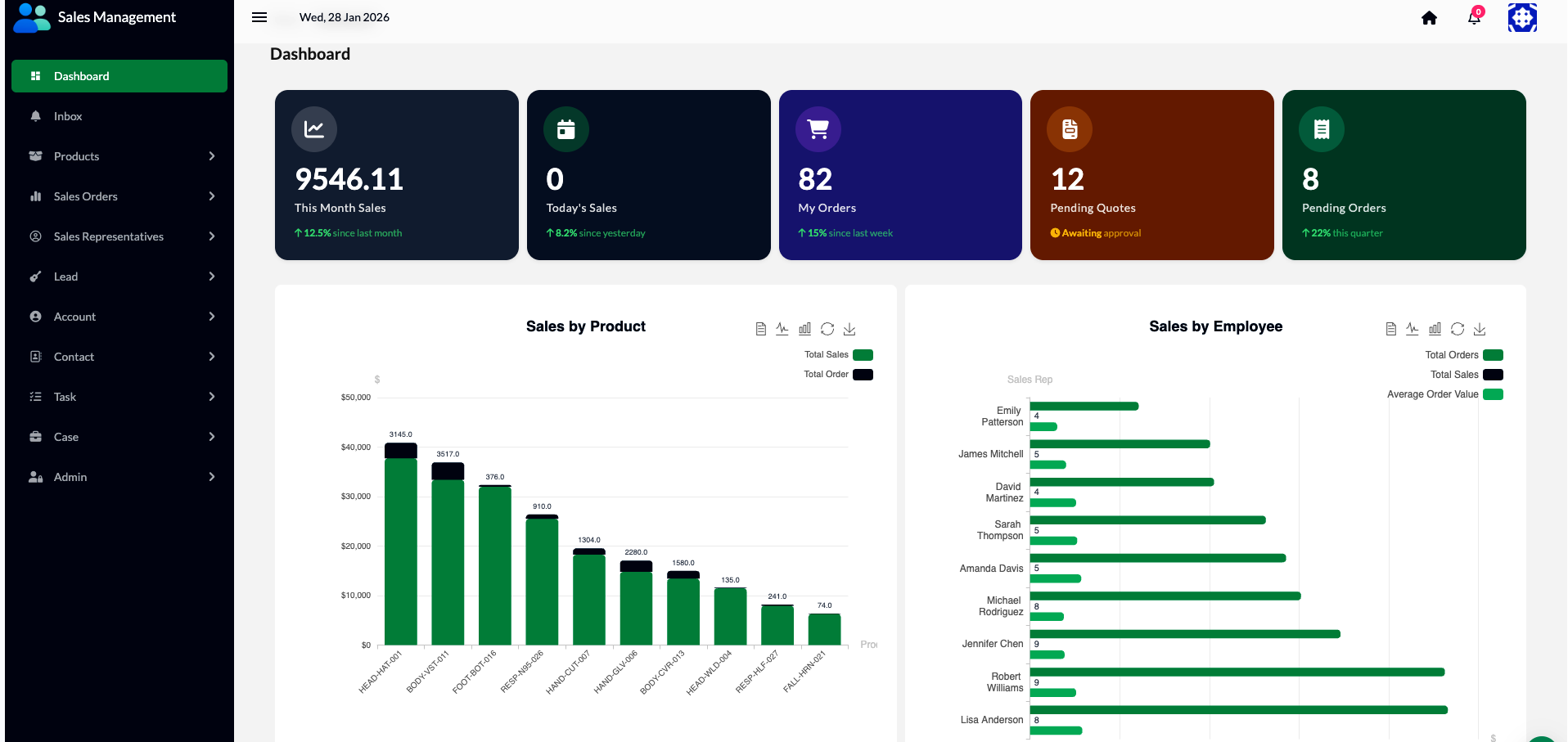1568x742 pixels.
Task: Download Sales by Product chart as image
Action: (849, 329)
